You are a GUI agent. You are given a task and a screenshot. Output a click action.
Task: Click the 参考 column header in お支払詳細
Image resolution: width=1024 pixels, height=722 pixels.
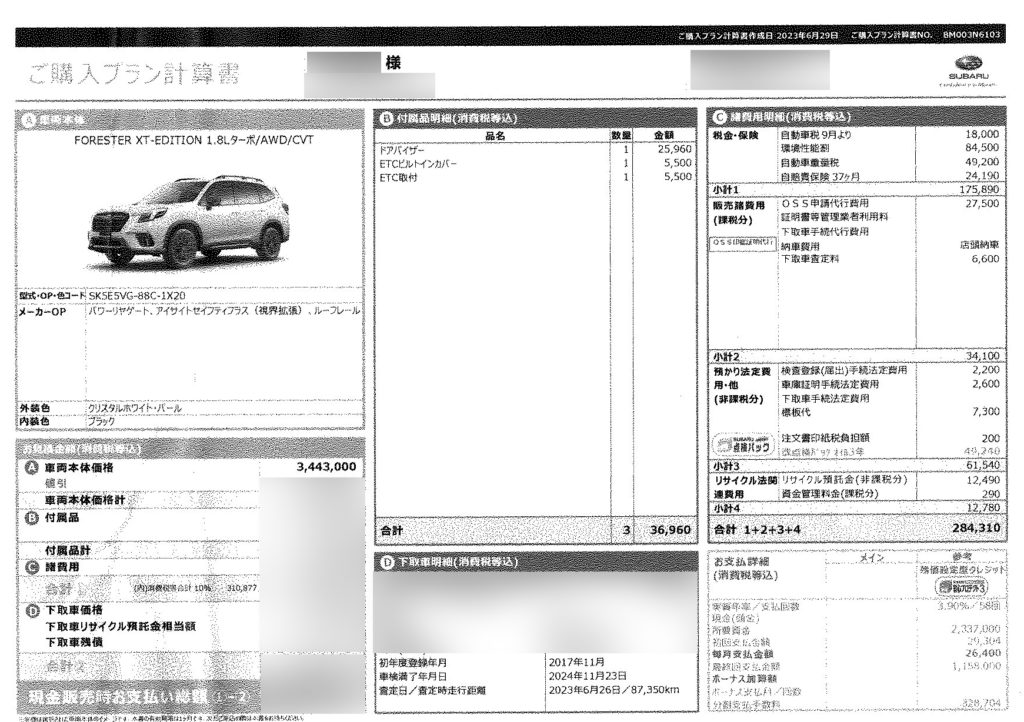click(958, 555)
